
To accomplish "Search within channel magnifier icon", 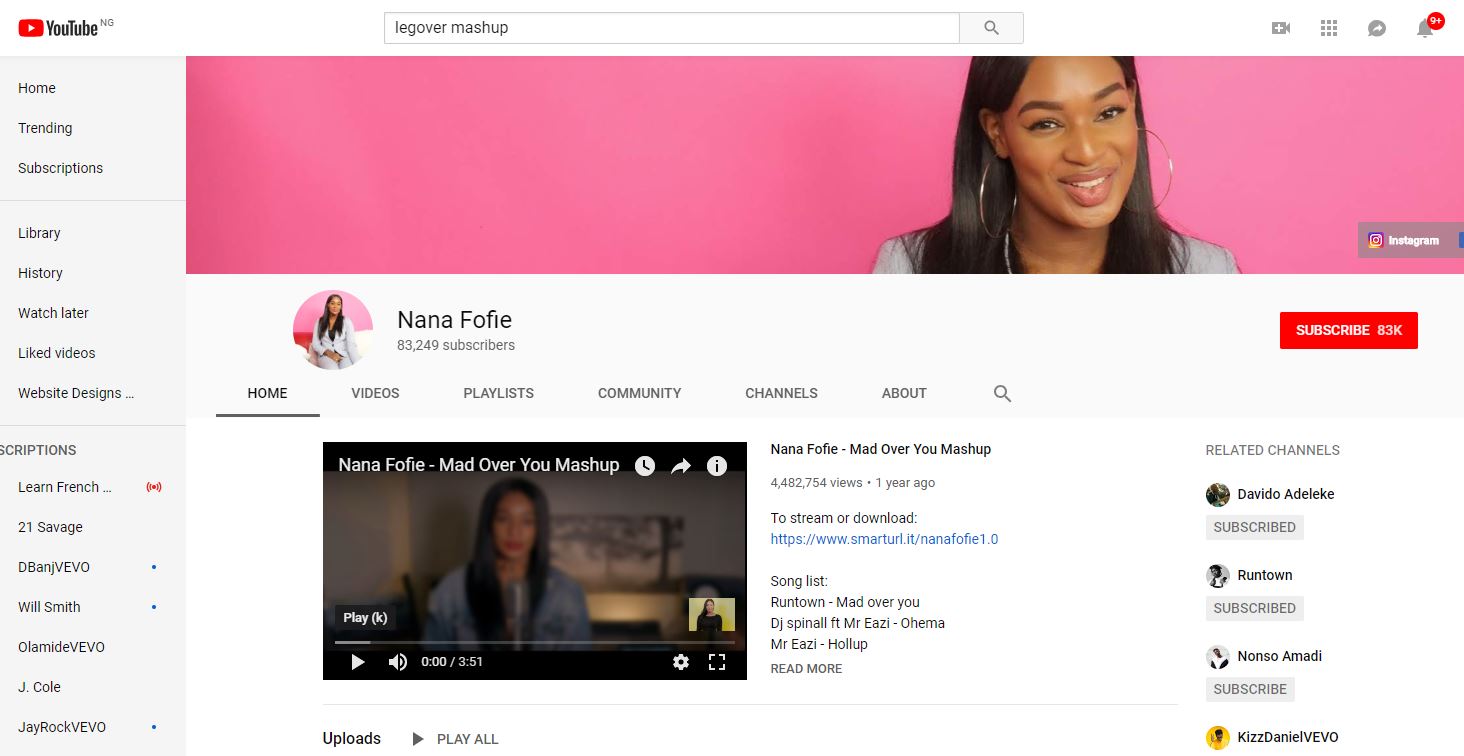I will point(1002,393).
